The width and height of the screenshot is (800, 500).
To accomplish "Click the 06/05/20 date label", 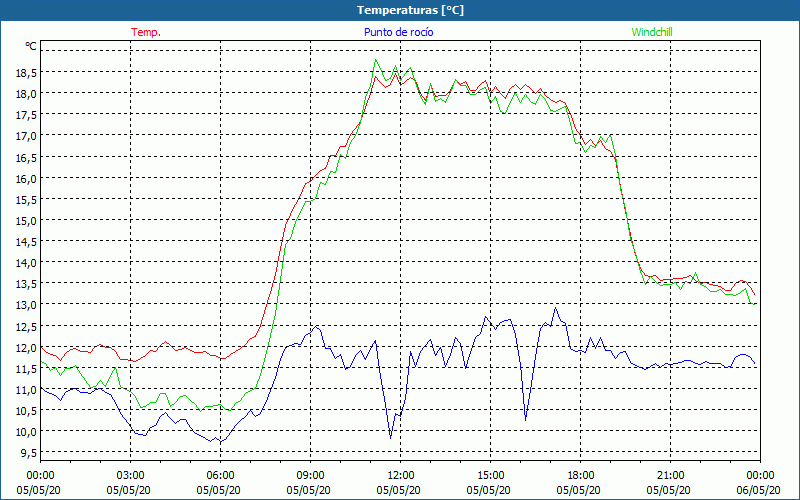I will pyautogui.click(x=759, y=490).
